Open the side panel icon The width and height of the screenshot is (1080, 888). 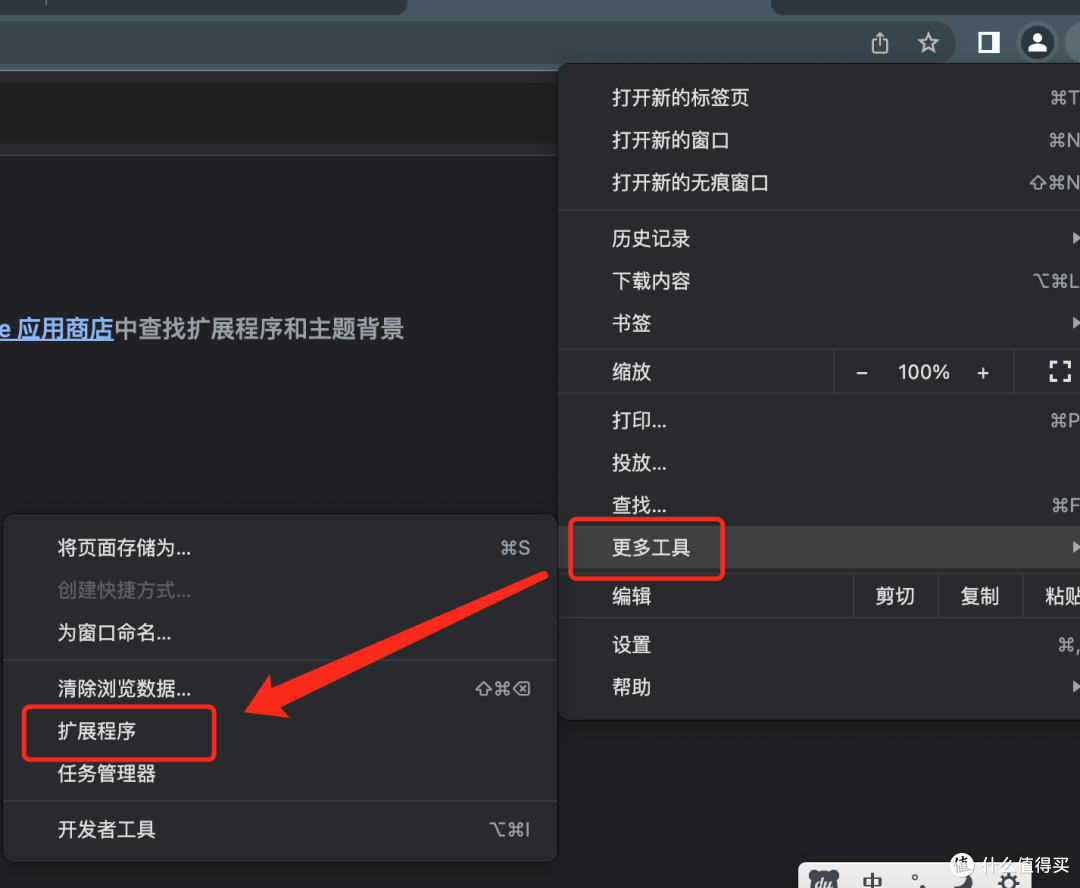click(988, 43)
